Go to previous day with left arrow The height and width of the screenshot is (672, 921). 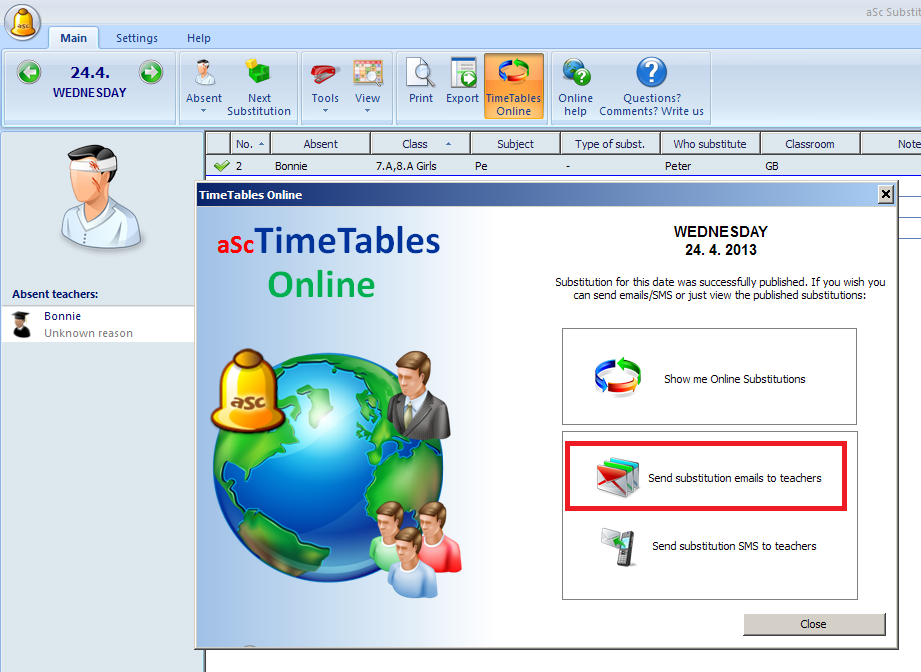pyautogui.click(x=29, y=72)
